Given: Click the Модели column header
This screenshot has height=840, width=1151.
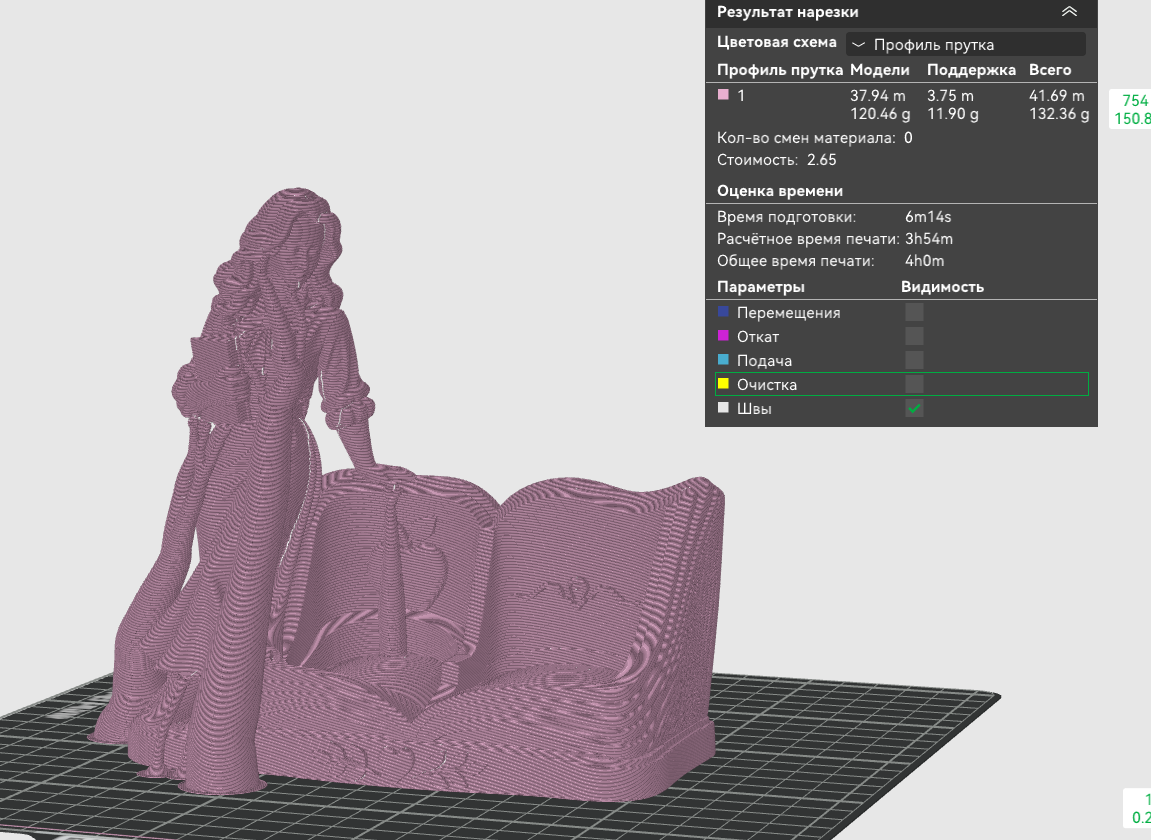Looking at the screenshot, I should pos(879,70).
